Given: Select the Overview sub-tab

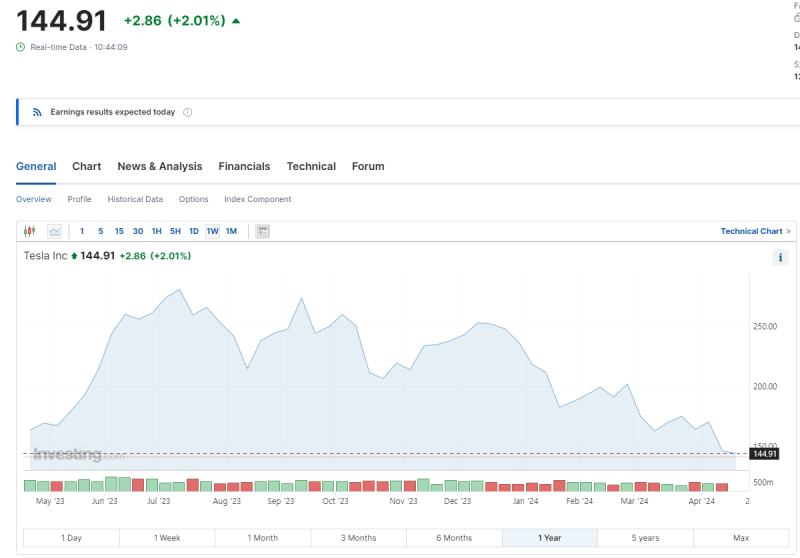Looking at the screenshot, I should tap(34, 199).
